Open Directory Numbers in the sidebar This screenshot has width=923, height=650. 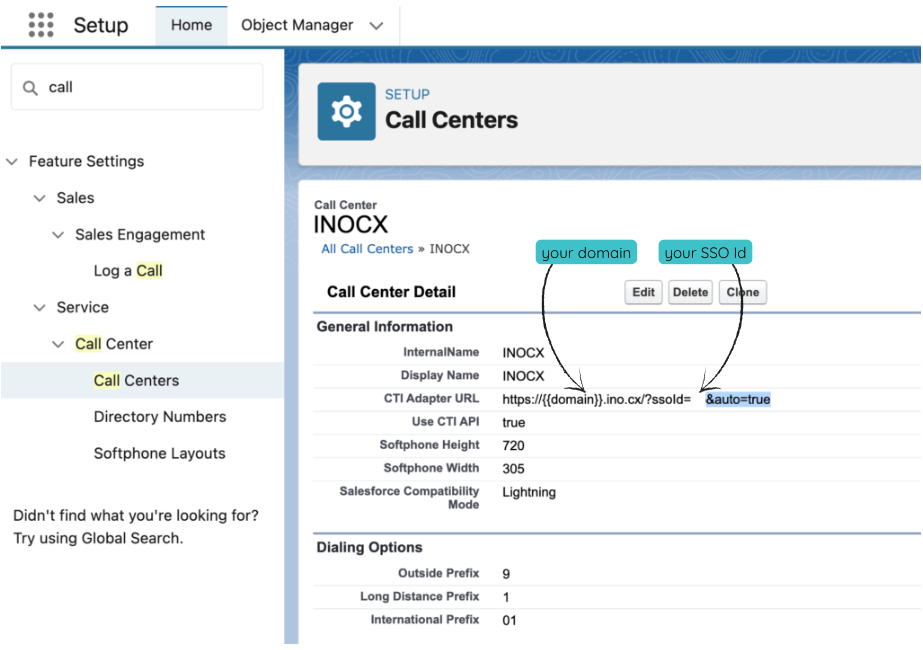pyautogui.click(x=160, y=417)
